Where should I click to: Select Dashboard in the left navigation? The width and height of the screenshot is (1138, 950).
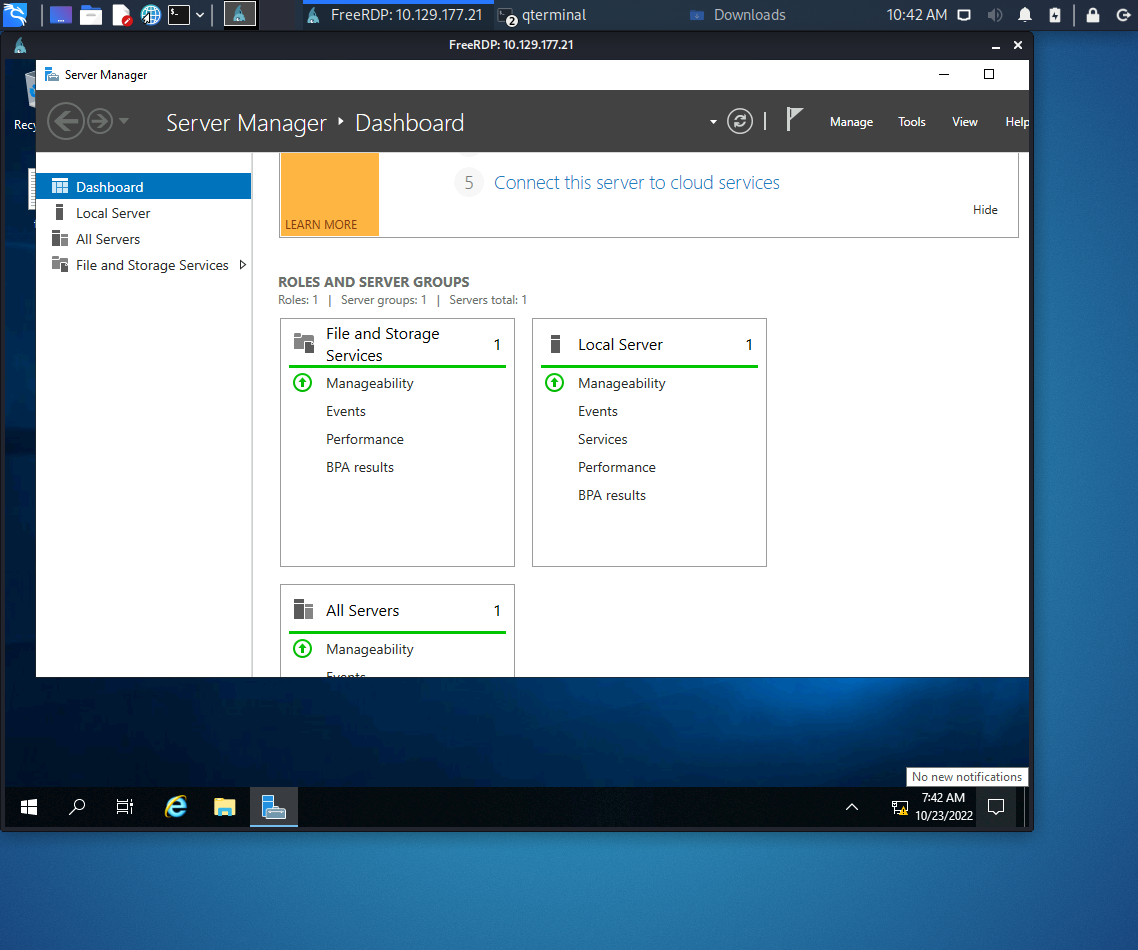(x=144, y=187)
